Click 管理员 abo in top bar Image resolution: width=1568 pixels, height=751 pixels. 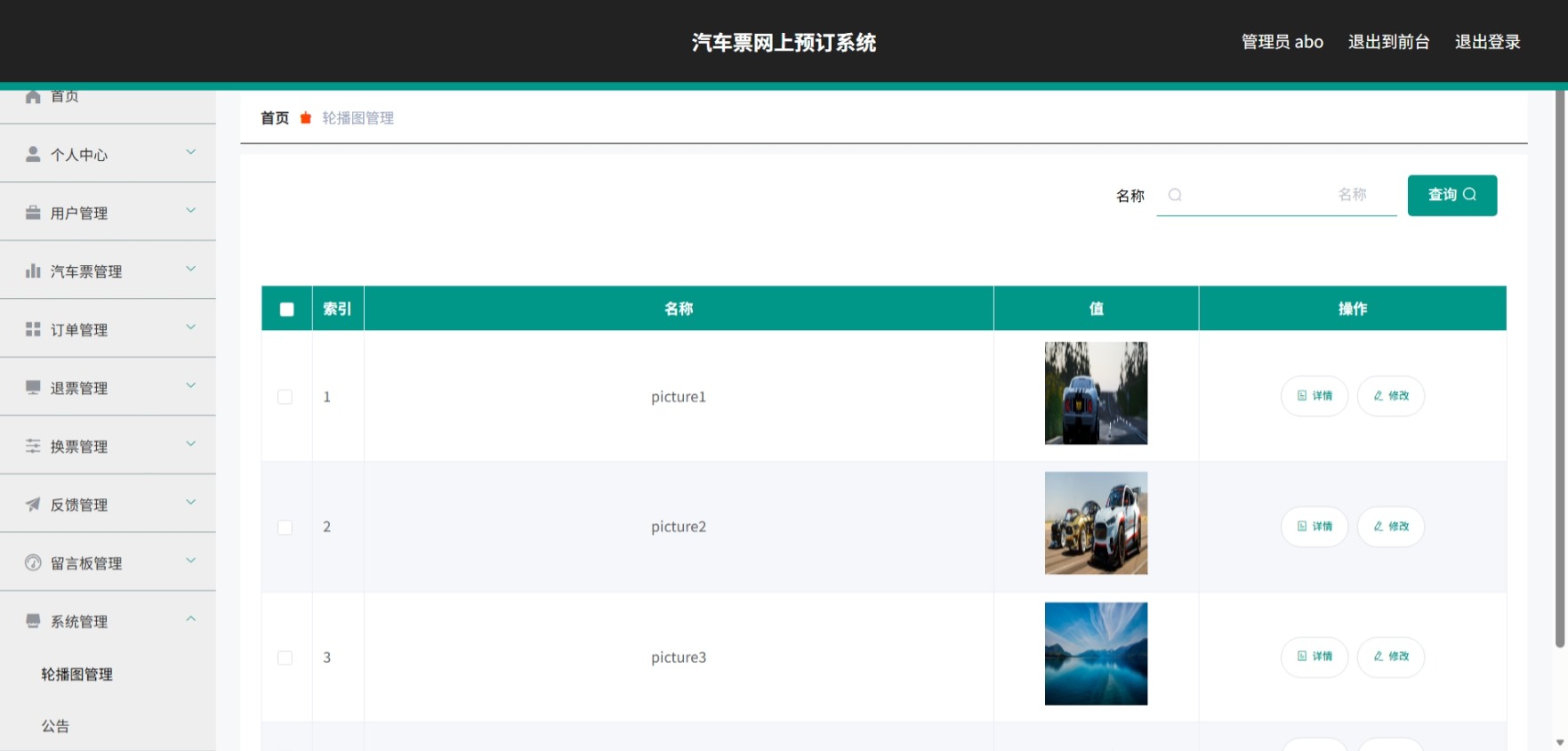click(x=1282, y=42)
